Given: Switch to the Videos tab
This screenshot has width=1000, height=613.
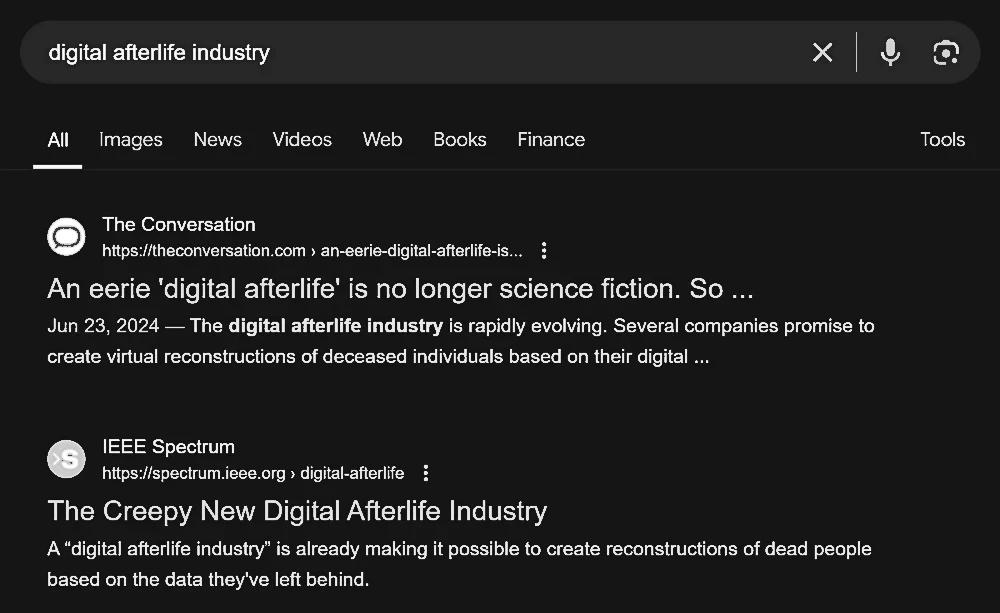Looking at the screenshot, I should pos(302,140).
